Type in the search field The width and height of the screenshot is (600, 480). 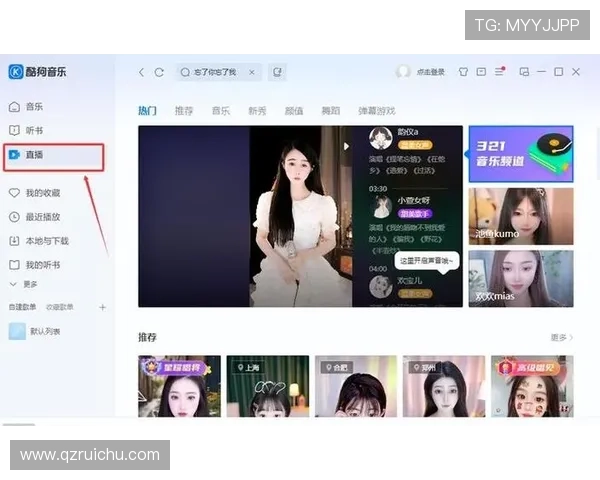(219, 72)
